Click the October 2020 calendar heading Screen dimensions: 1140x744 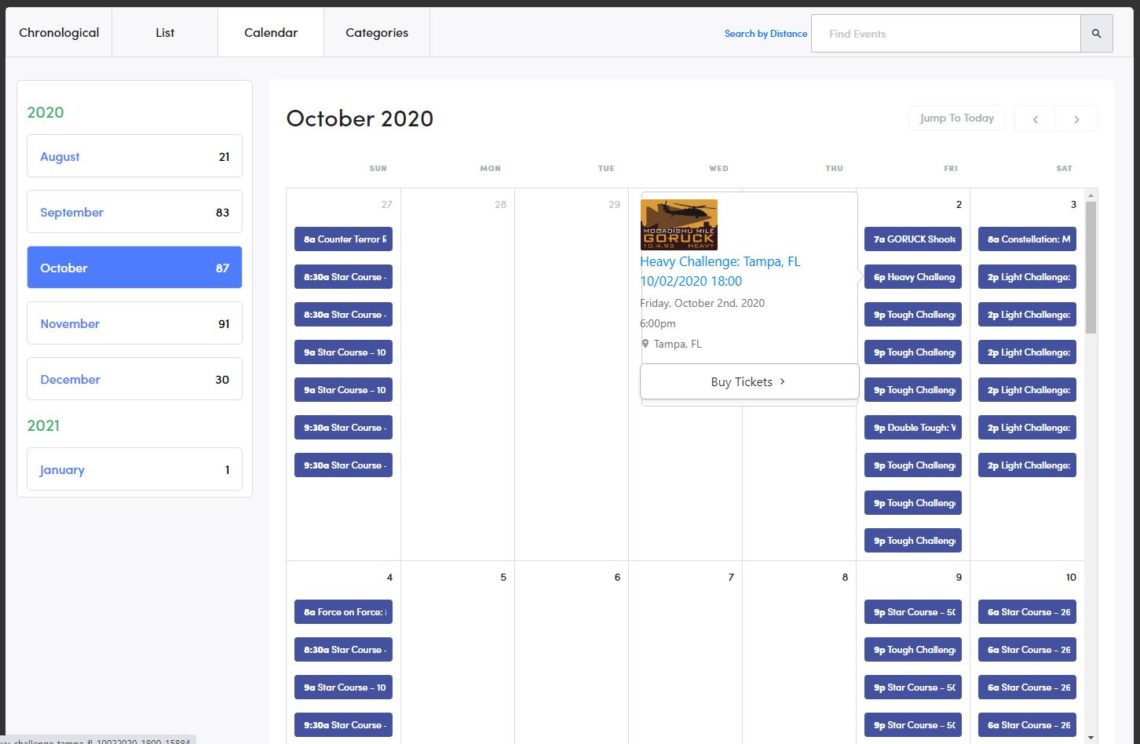[360, 119]
